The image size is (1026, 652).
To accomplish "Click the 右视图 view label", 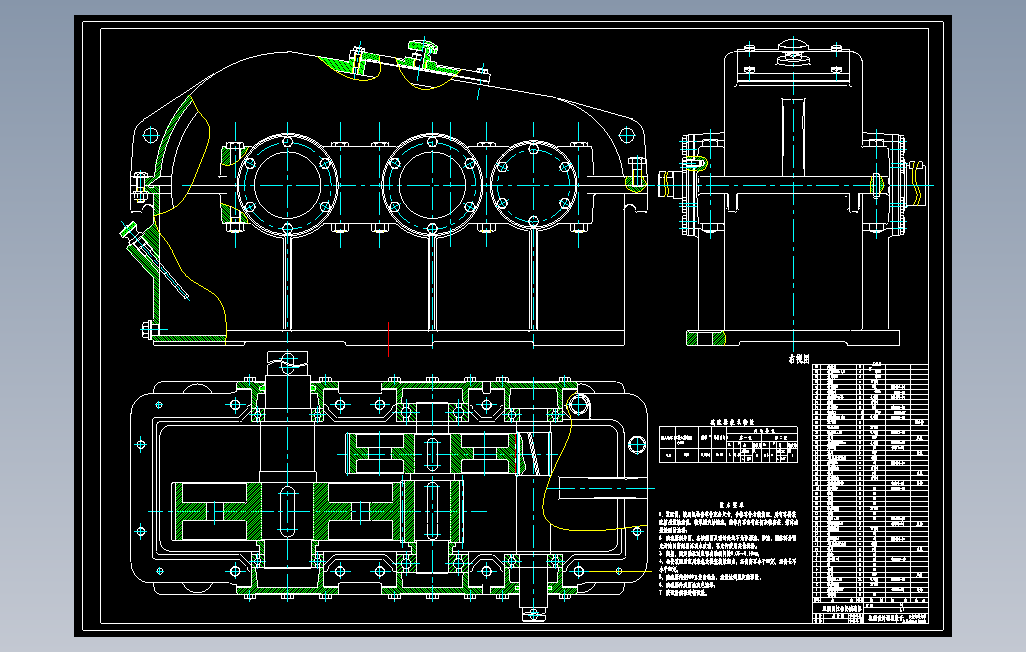I will pyautogui.click(x=799, y=359).
